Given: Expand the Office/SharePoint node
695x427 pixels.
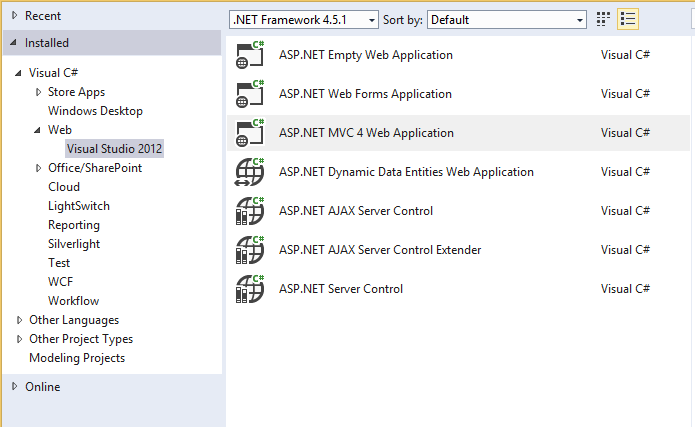Looking at the screenshot, I should [39, 168].
